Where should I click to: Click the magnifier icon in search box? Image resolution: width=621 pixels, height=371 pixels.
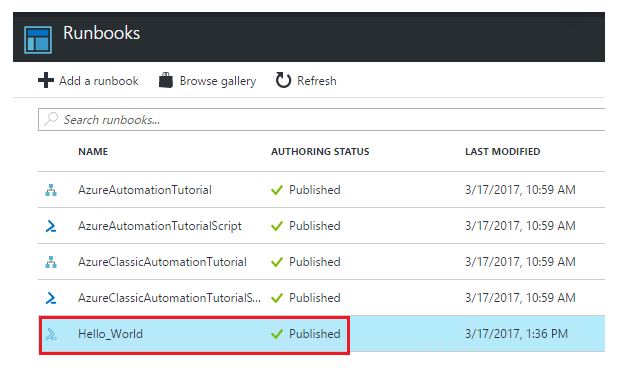[x=51, y=119]
